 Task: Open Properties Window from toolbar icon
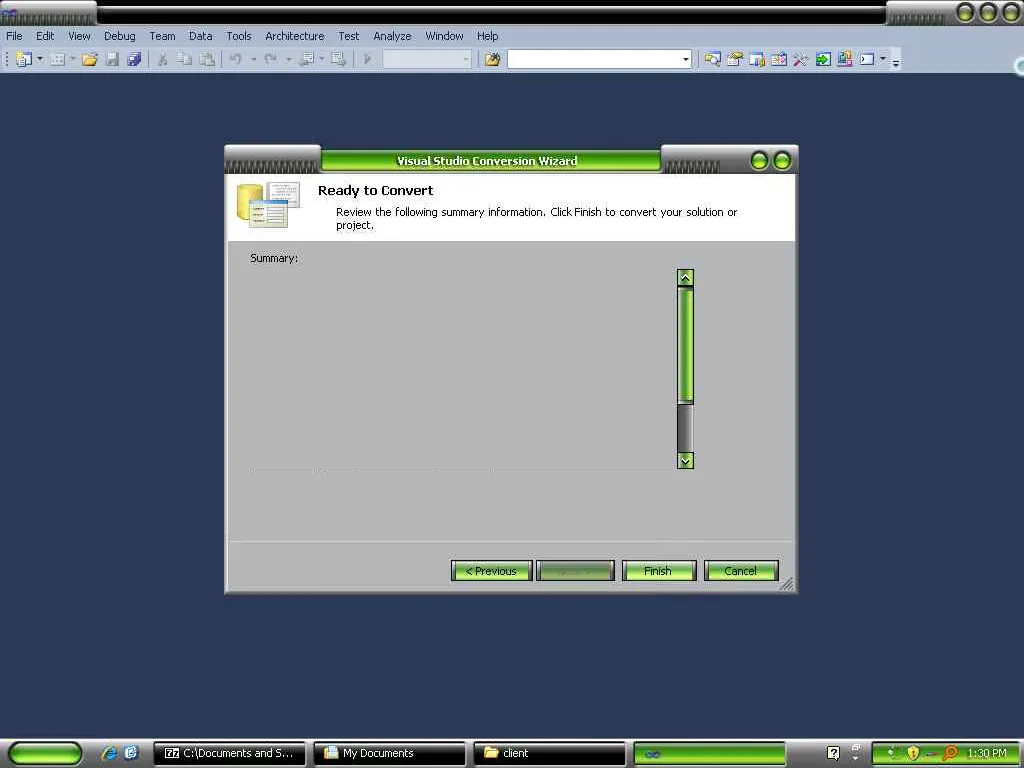pos(735,59)
